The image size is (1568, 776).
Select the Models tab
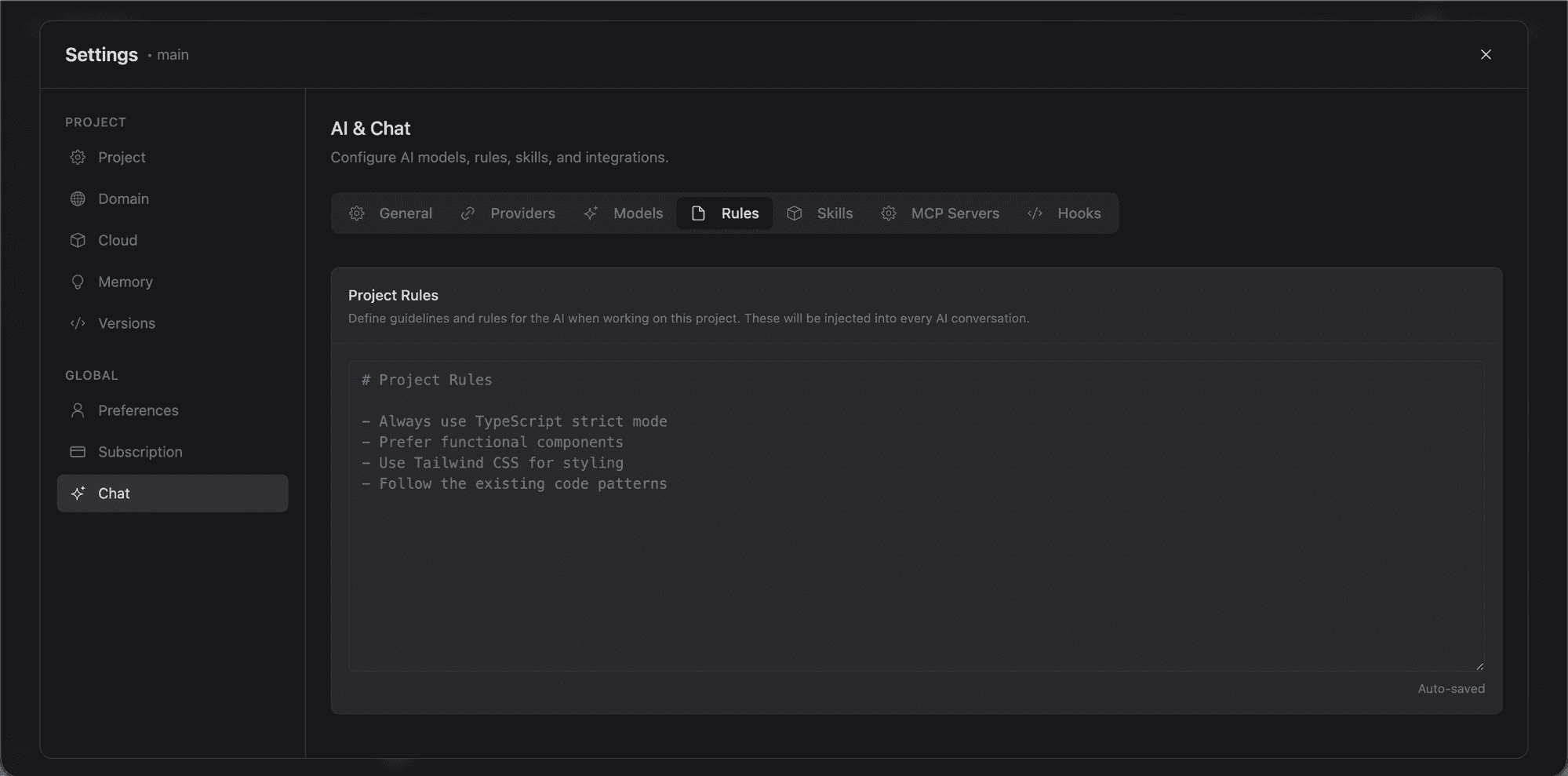tap(624, 213)
